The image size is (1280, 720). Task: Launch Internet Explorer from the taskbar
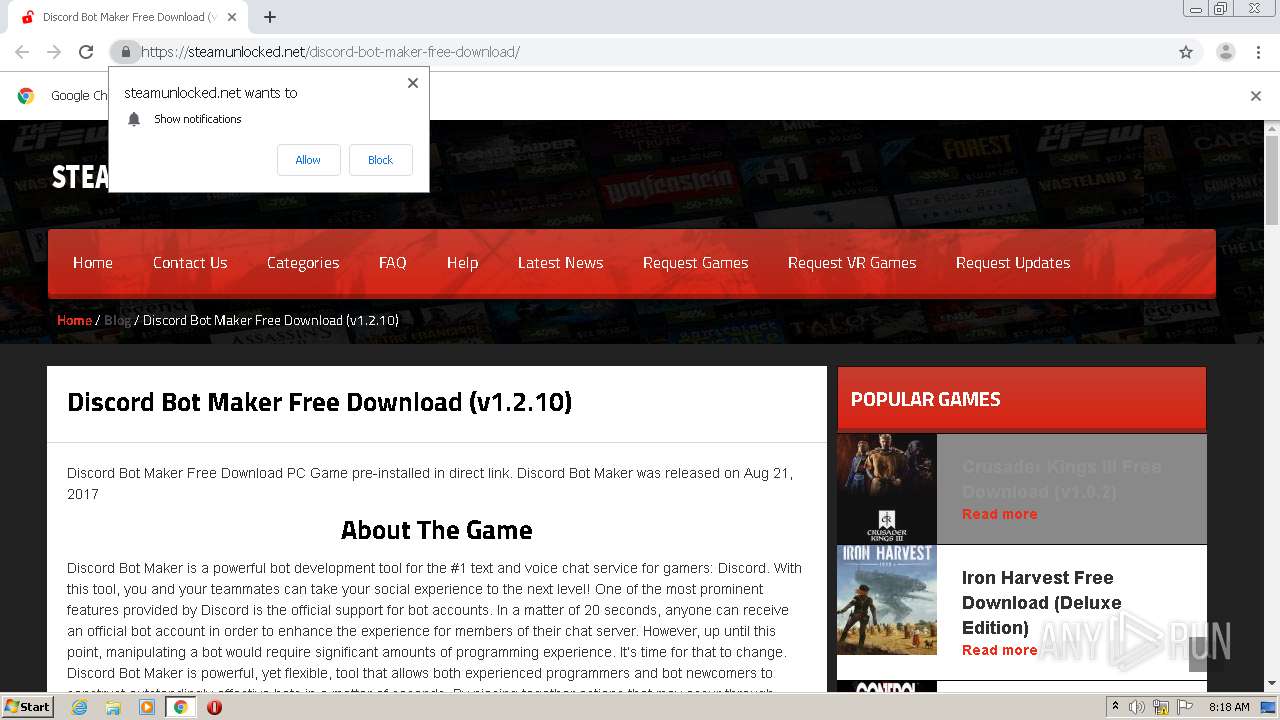click(x=79, y=707)
